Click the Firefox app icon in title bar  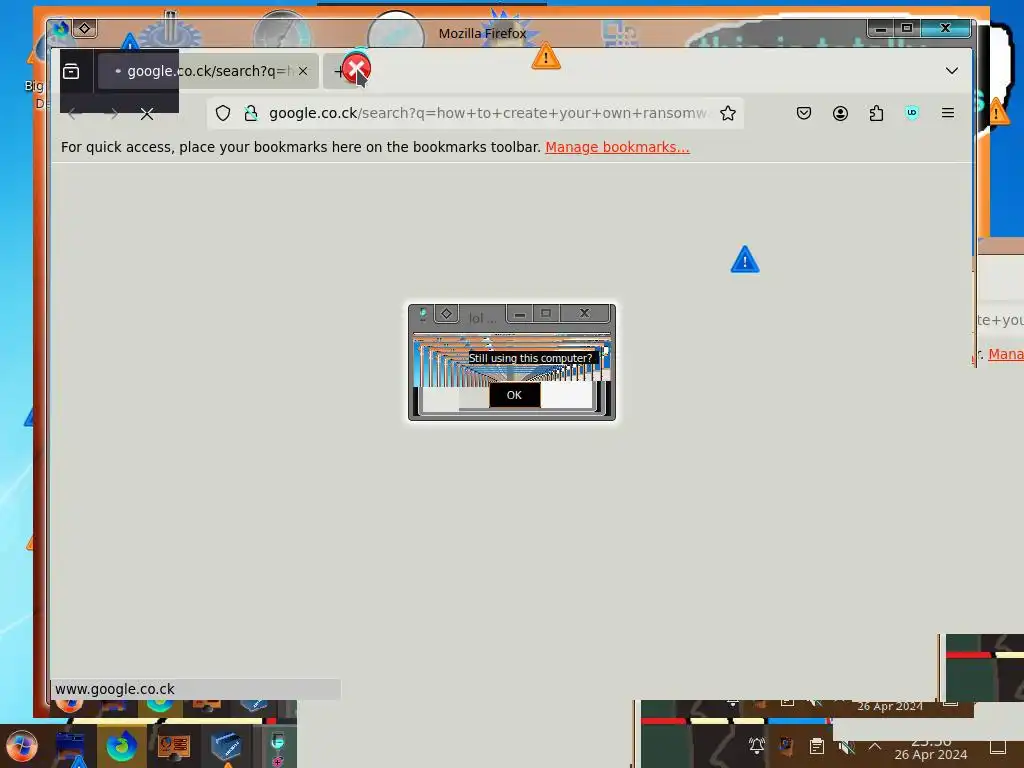(x=61, y=28)
